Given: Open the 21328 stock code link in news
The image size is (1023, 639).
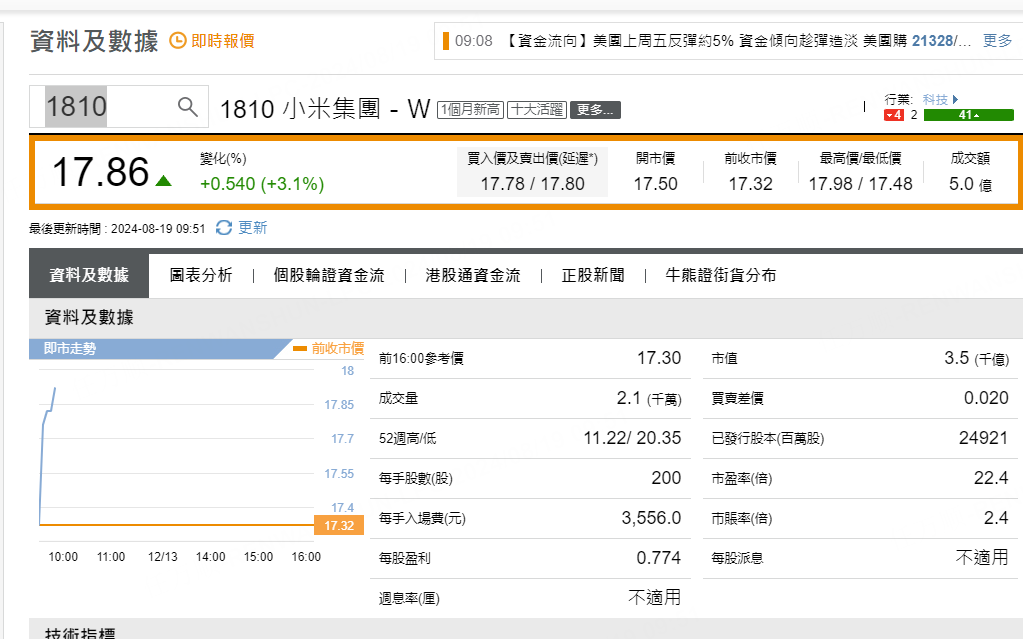Looking at the screenshot, I should [932, 40].
